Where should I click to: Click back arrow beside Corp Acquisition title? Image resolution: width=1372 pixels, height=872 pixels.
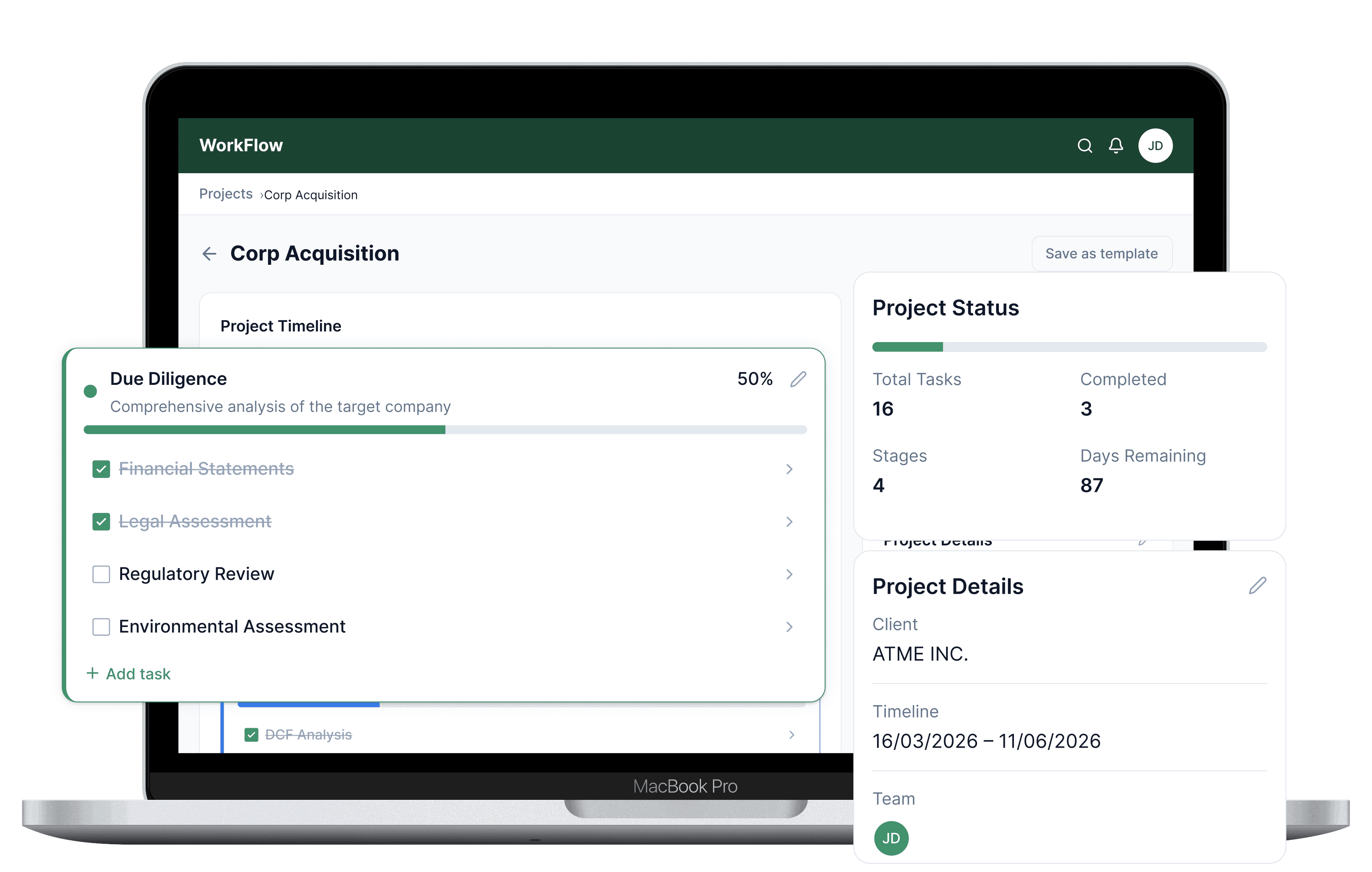pyautogui.click(x=209, y=253)
